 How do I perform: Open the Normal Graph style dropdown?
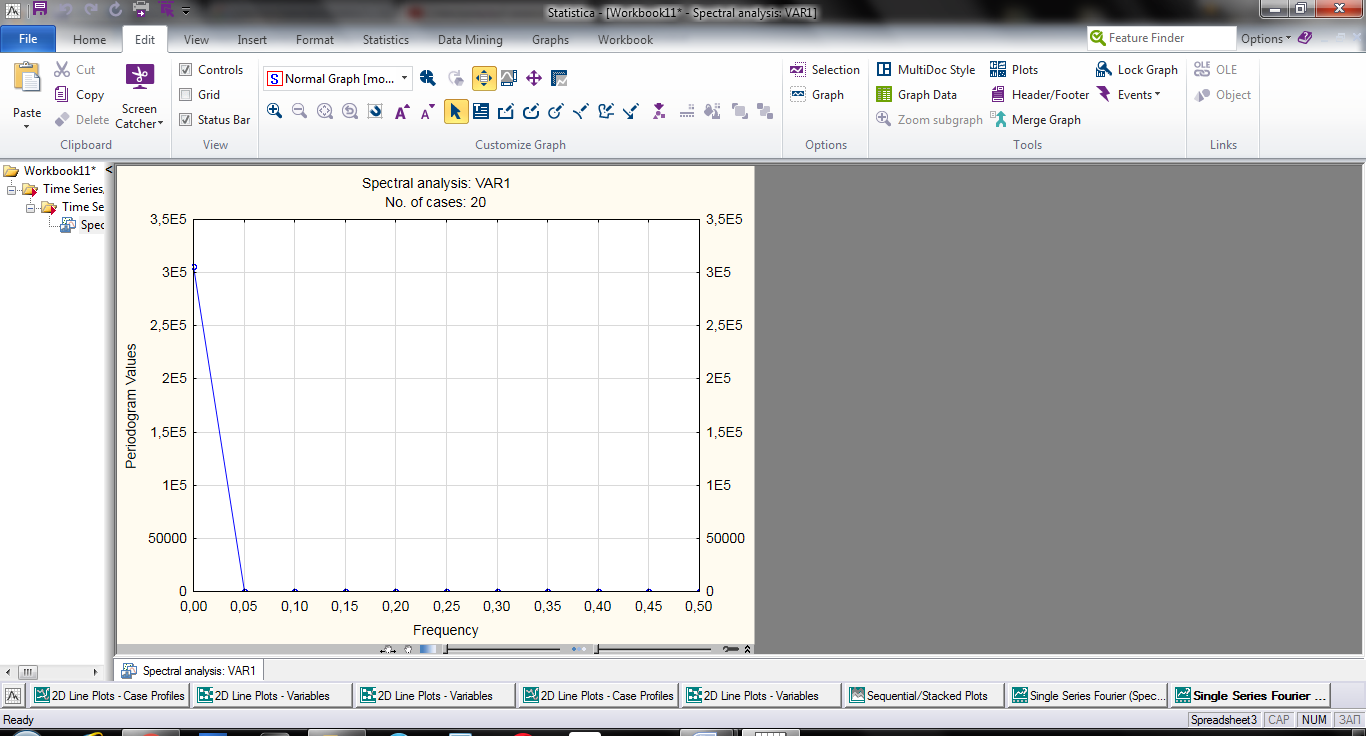pos(404,78)
